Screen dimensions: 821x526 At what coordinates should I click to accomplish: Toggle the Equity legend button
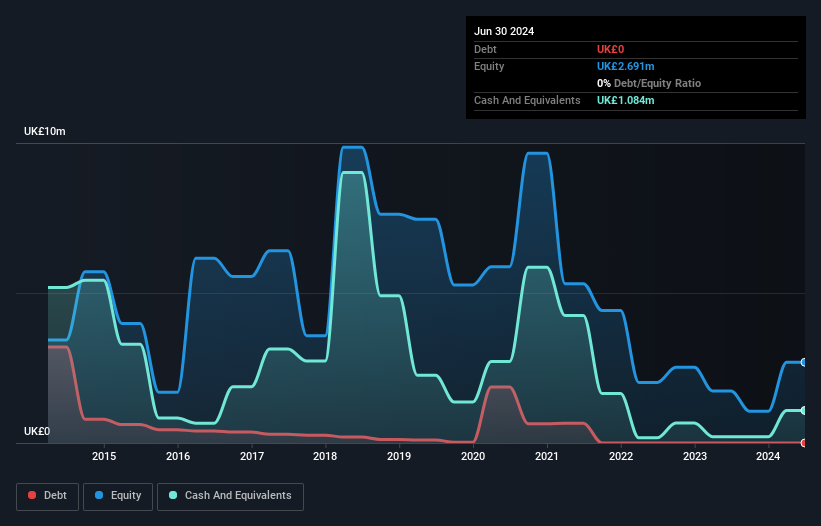point(118,496)
